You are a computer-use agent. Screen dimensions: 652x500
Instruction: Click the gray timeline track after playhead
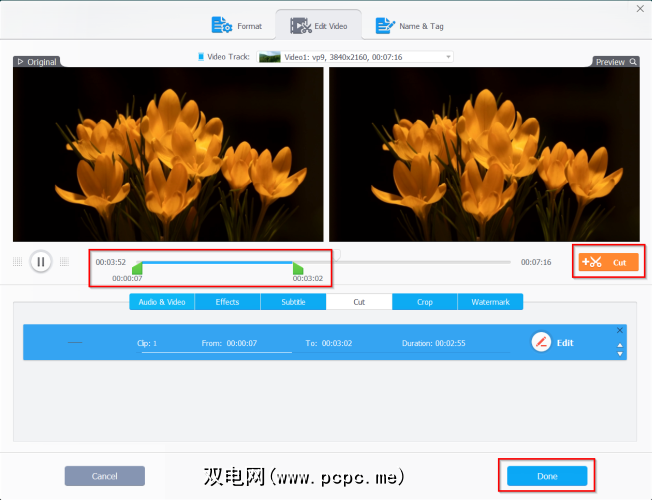point(425,262)
